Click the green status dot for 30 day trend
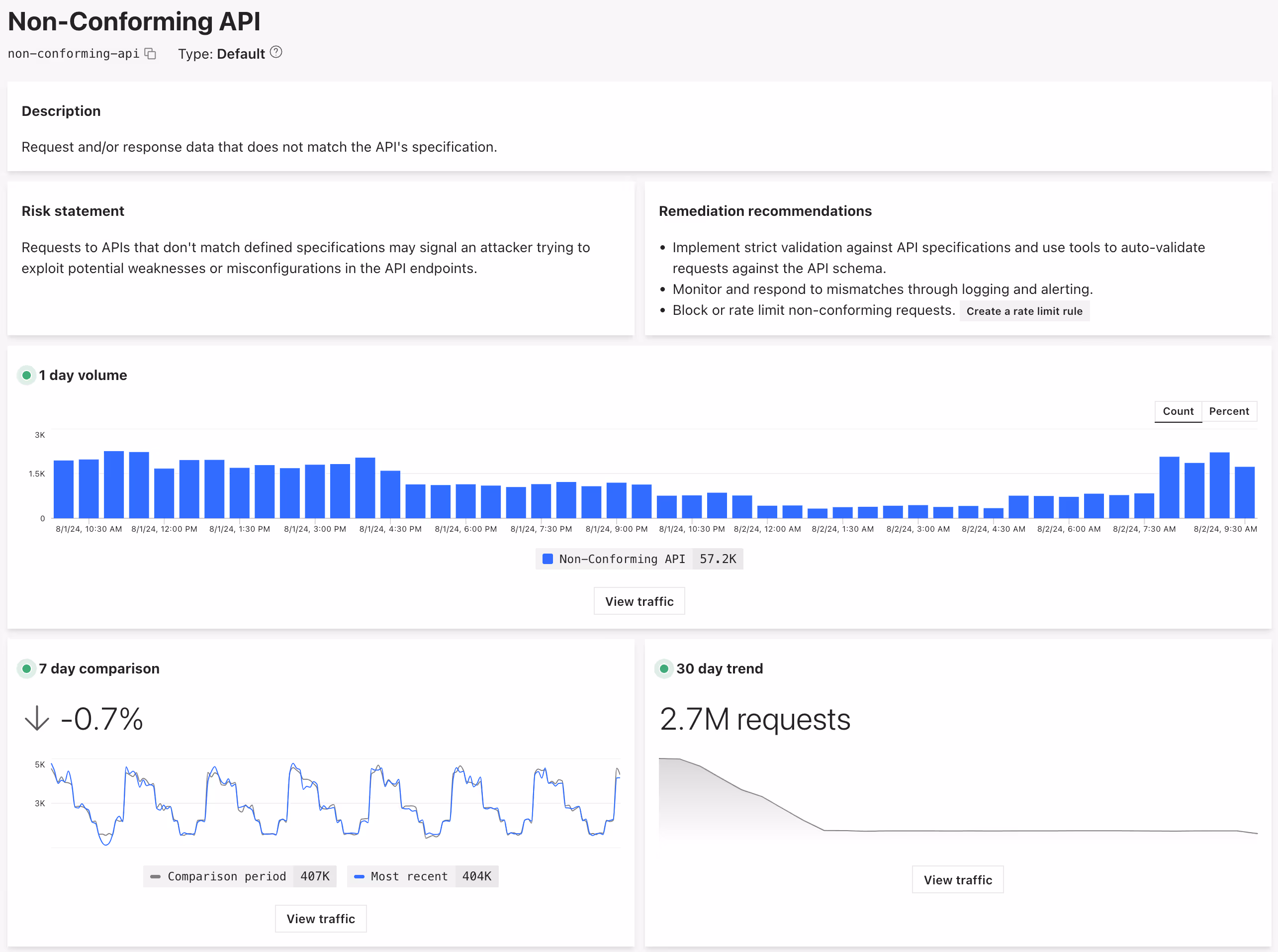This screenshot has height=952, width=1278. (664, 668)
